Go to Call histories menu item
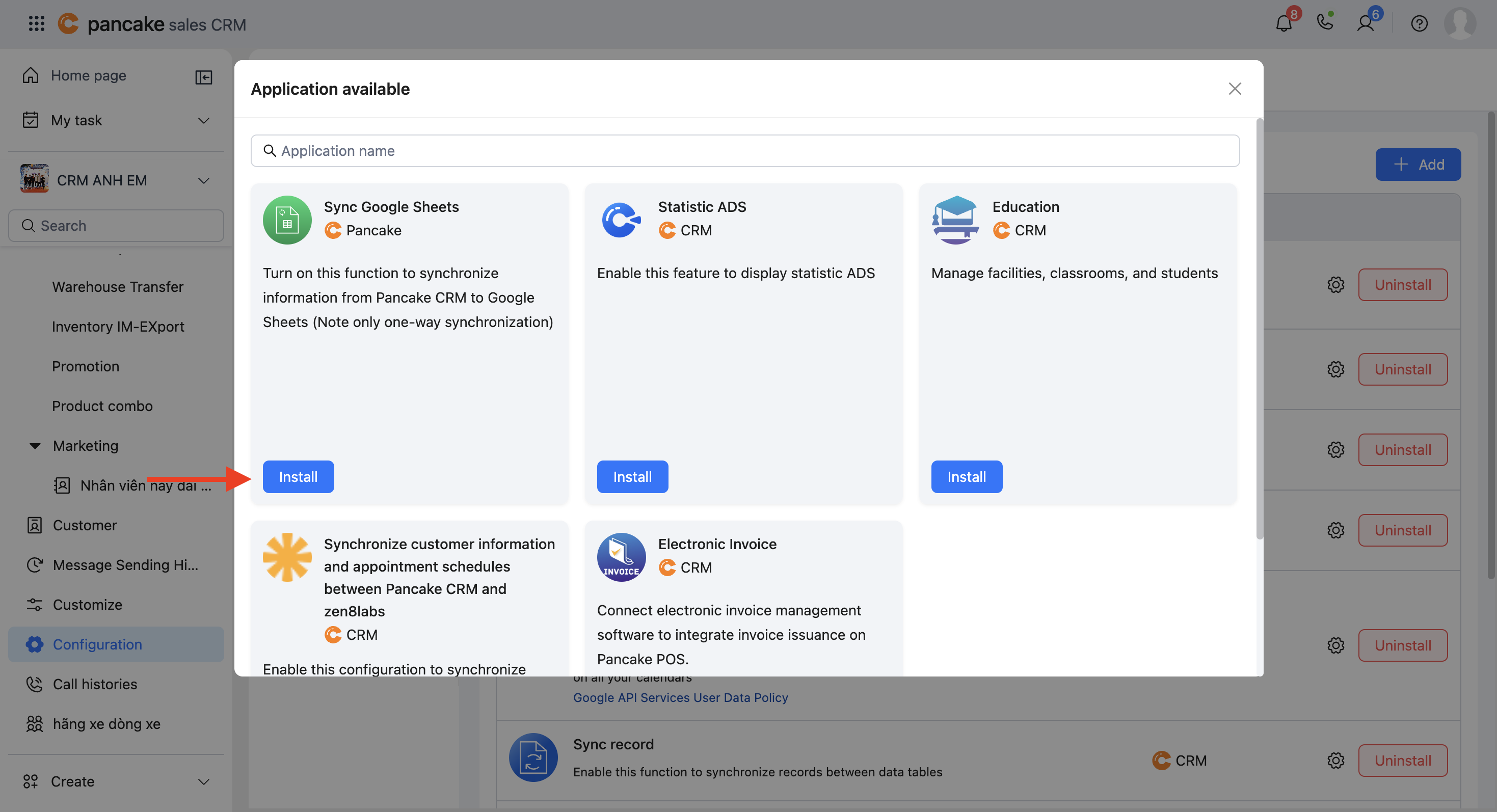 (95, 684)
